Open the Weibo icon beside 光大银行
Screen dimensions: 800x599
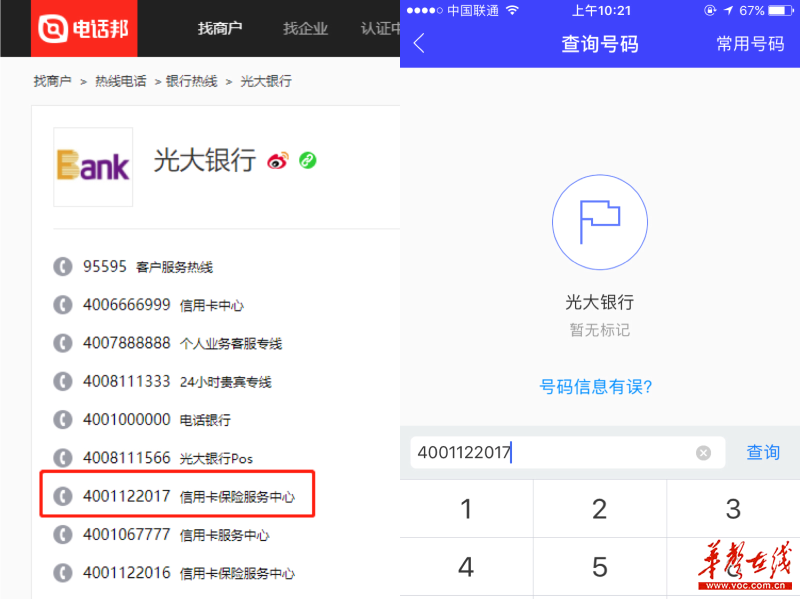277,161
